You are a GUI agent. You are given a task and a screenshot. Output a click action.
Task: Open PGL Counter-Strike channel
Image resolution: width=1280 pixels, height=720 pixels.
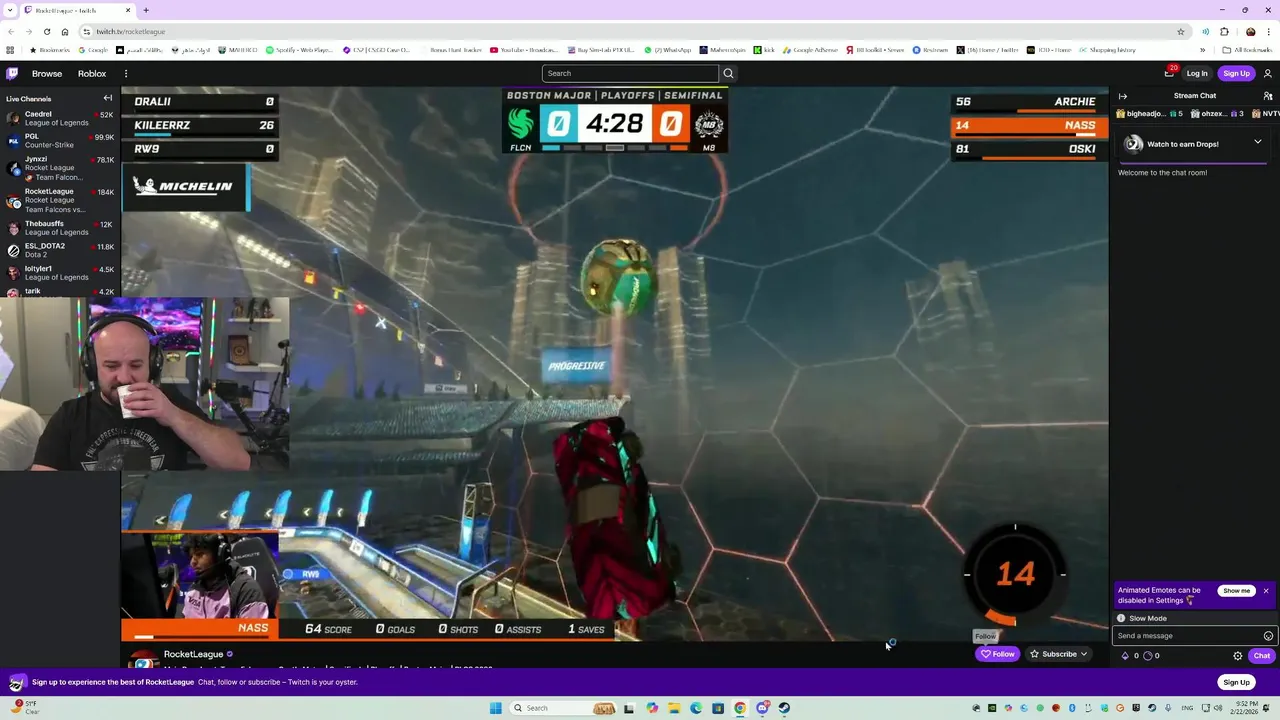[x=60, y=140]
